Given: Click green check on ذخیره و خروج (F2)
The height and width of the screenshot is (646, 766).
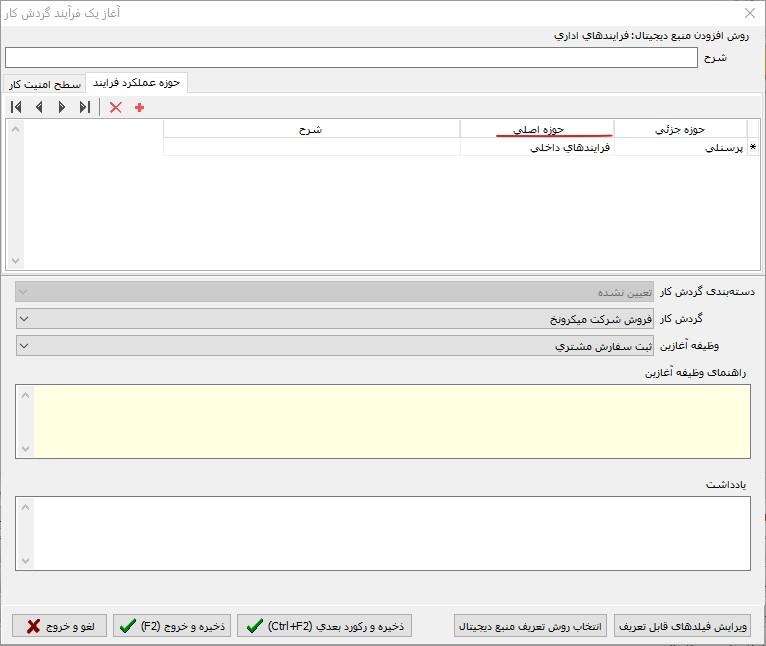Looking at the screenshot, I should click(127, 626).
